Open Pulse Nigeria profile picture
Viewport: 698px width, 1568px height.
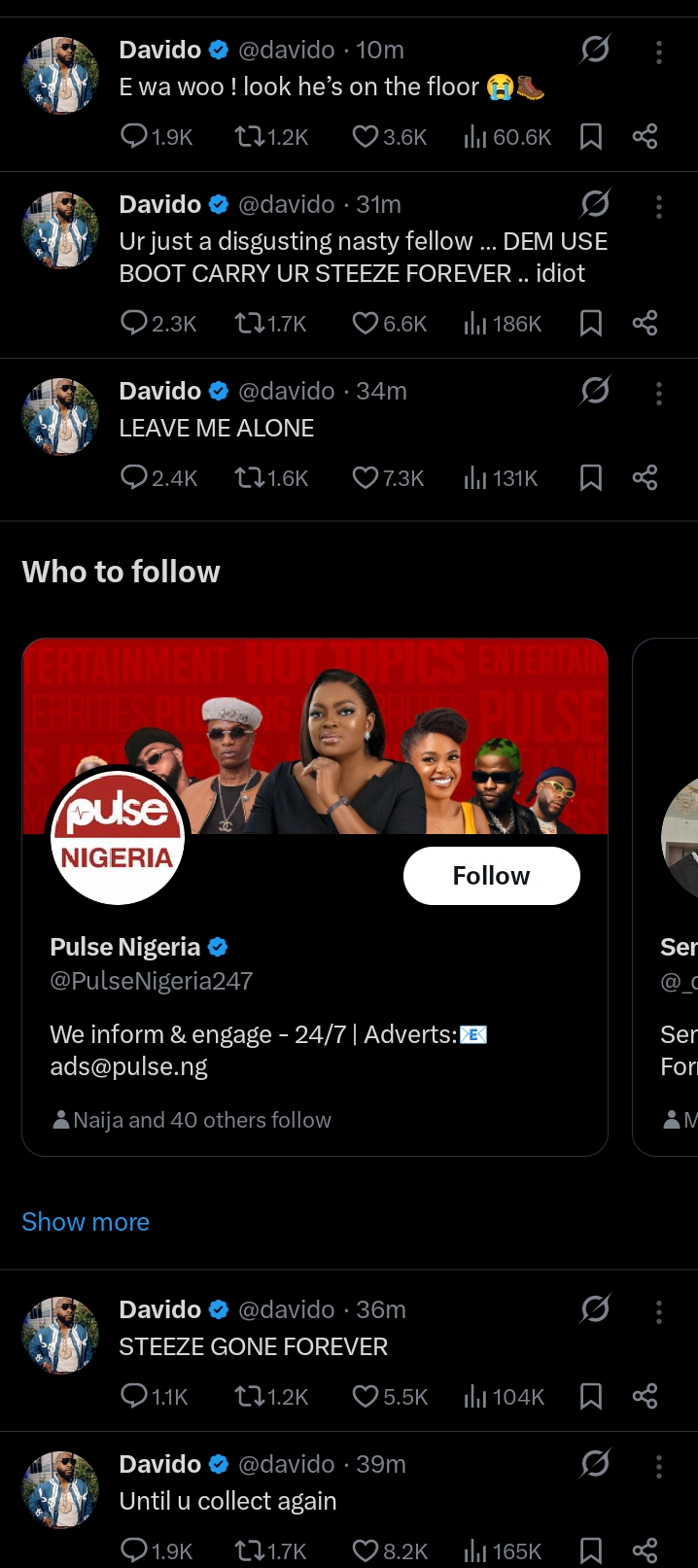[x=117, y=836]
